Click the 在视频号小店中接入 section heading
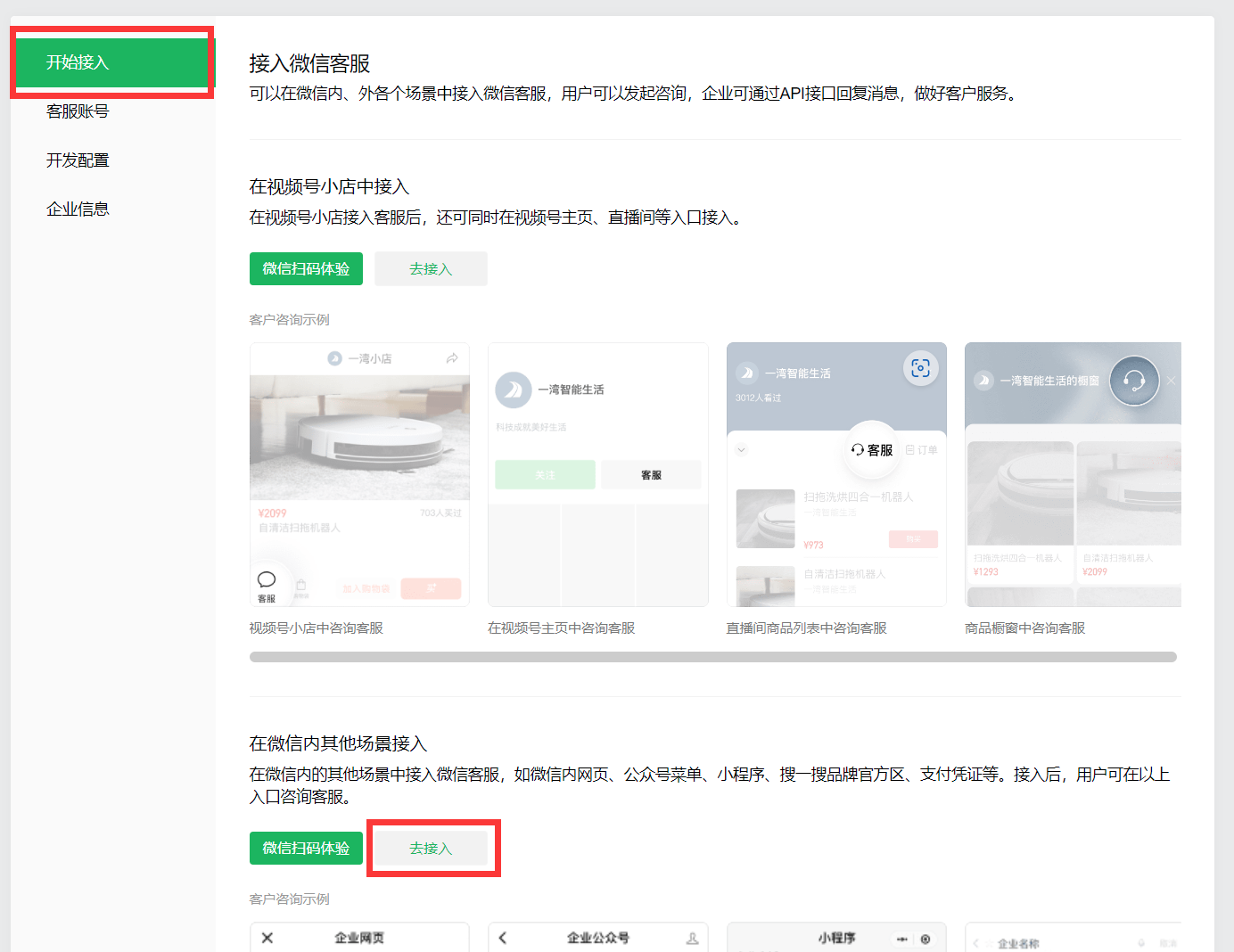Viewport: 1234px width, 952px height. [x=329, y=187]
